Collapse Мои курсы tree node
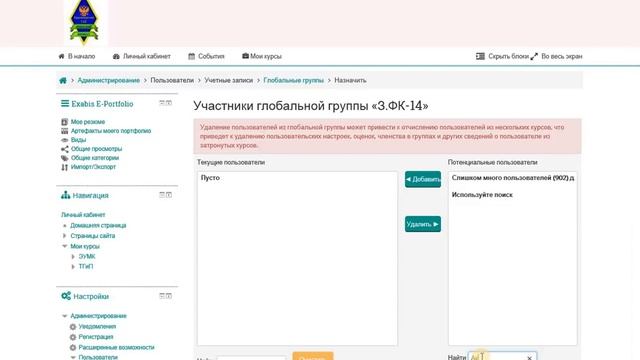The image size is (640, 360). click(64, 246)
